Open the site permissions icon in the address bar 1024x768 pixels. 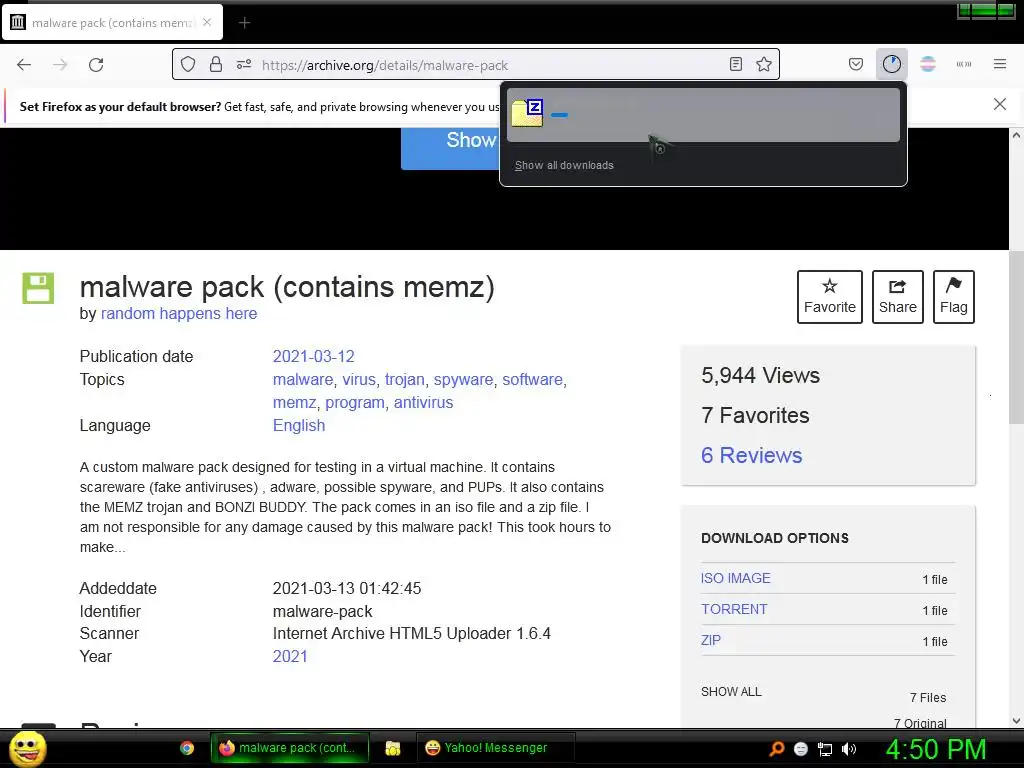[x=244, y=65]
